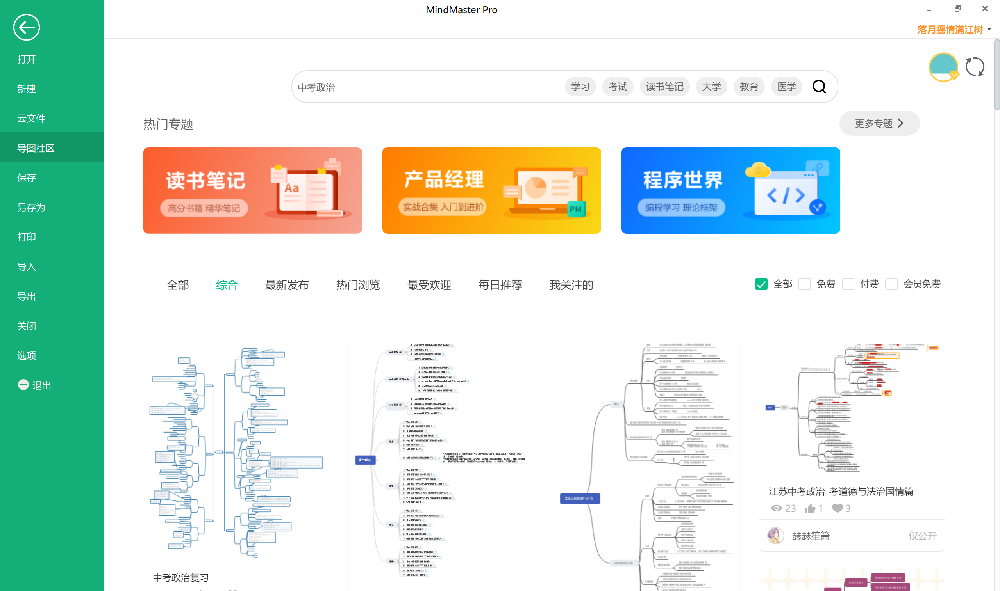Open the 产品经理 topic banner
The width and height of the screenshot is (1000, 591).
pos(491,190)
